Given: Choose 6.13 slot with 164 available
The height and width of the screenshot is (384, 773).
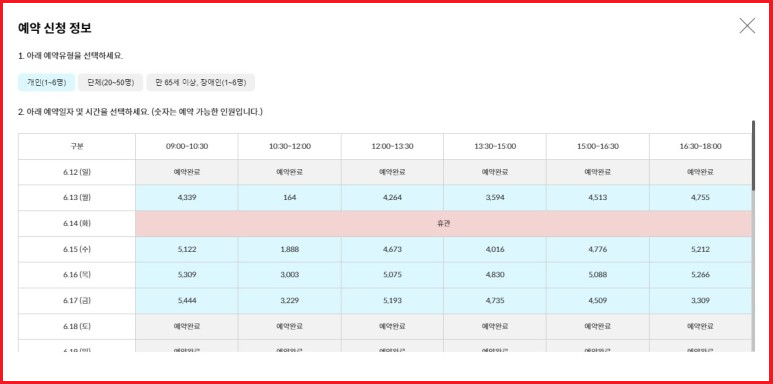Looking at the screenshot, I should (x=289, y=198).
